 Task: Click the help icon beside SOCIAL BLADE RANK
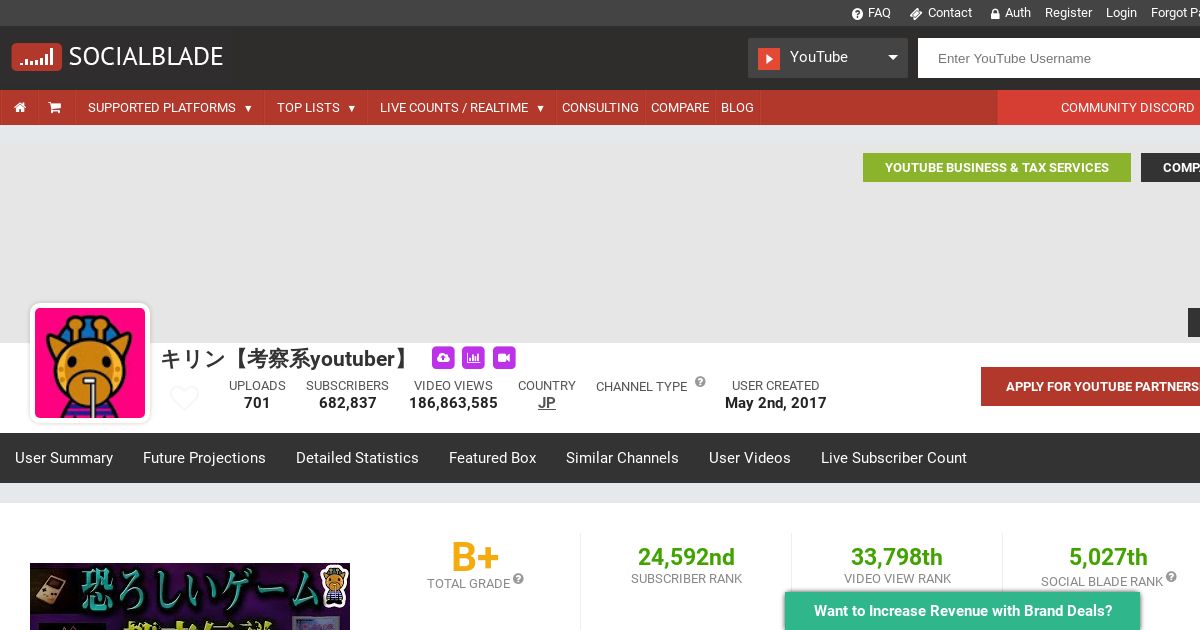point(1171,577)
